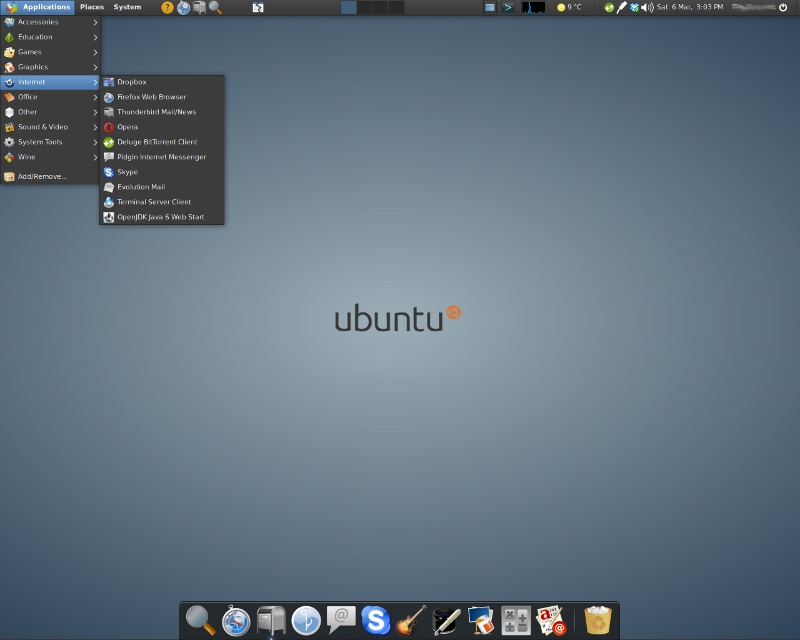This screenshot has height=640, width=800.
Task: Open the @ chat bubble dock icon
Action: pyautogui.click(x=341, y=620)
